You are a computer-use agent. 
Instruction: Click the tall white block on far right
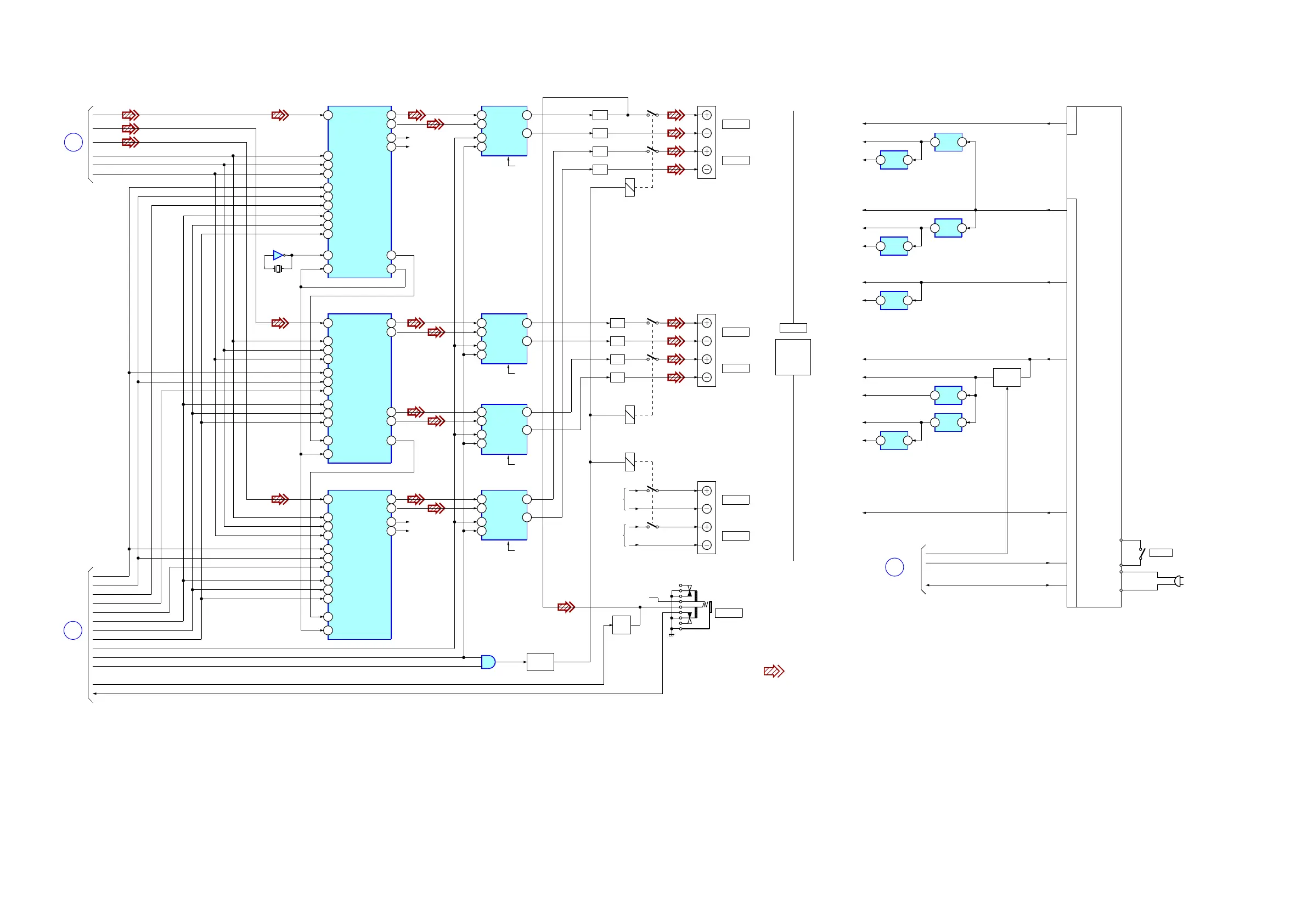[1098, 357]
